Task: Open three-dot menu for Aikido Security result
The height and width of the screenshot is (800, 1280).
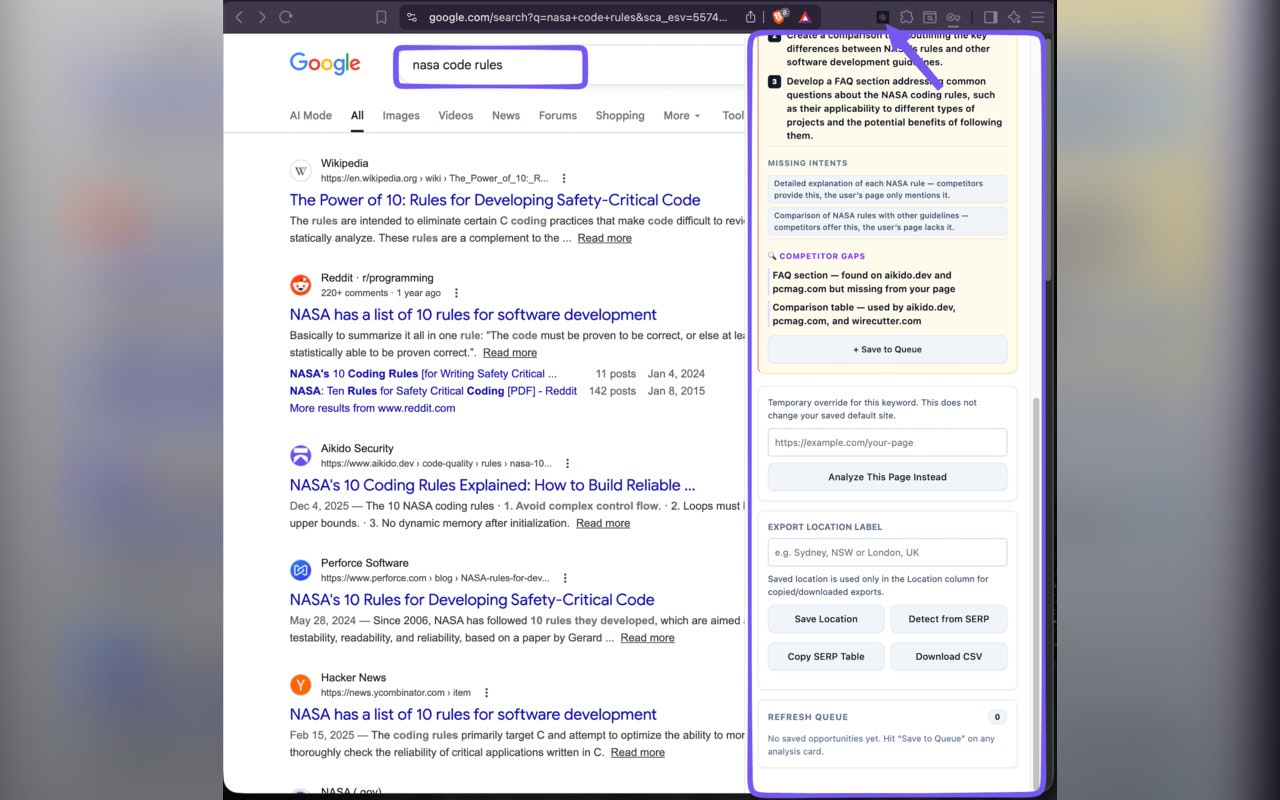Action: point(567,464)
